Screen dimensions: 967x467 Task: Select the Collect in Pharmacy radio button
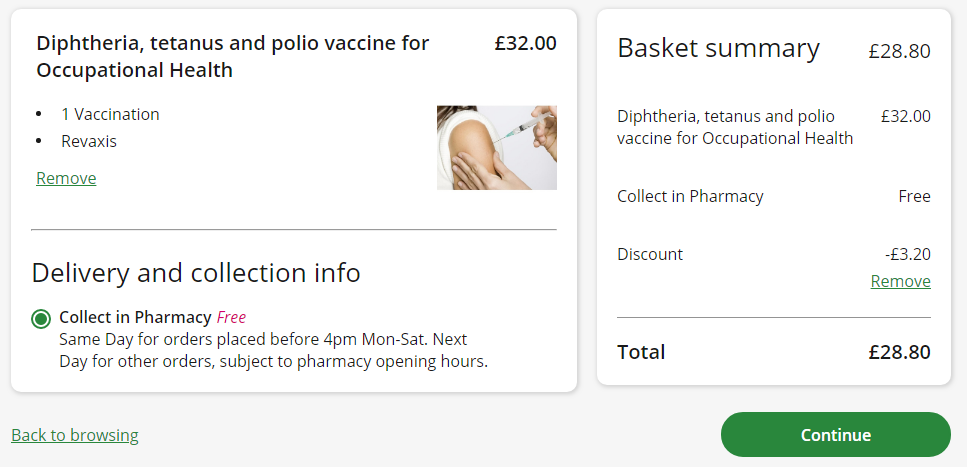(x=41, y=319)
